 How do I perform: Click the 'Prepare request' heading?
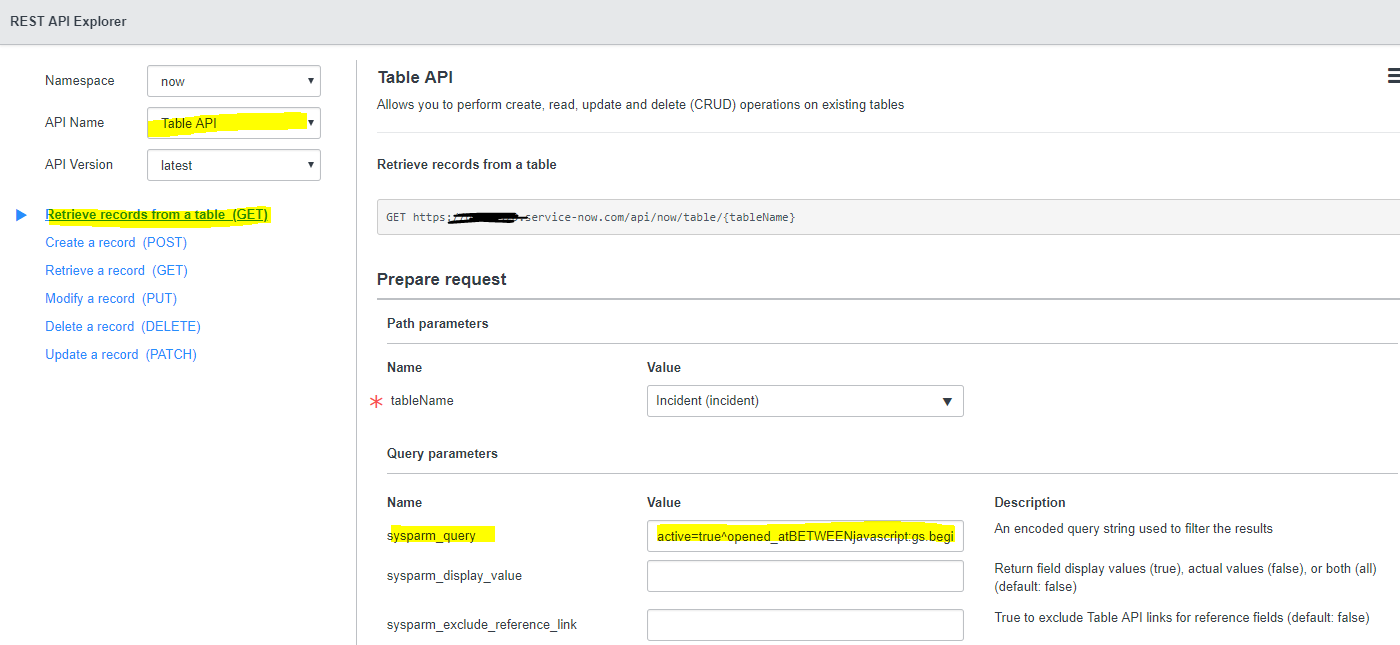442,280
